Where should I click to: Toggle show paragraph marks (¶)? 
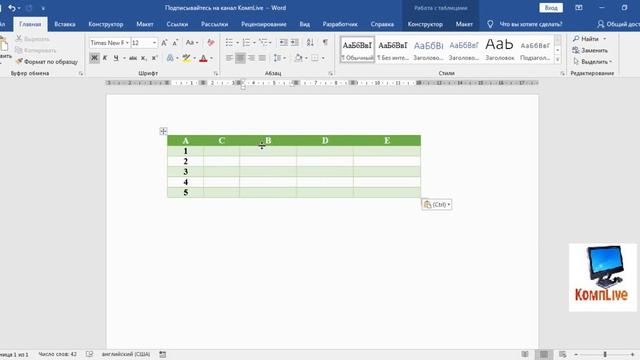[325, 42]
